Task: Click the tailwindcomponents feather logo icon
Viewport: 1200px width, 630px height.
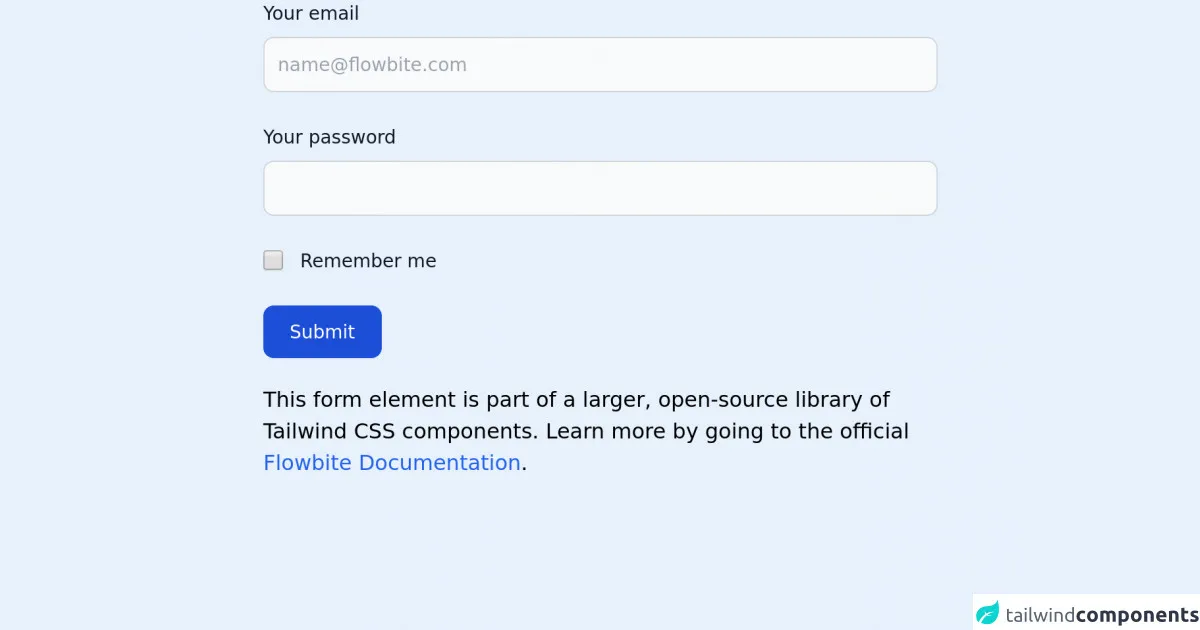Action: tap(988, 613)
